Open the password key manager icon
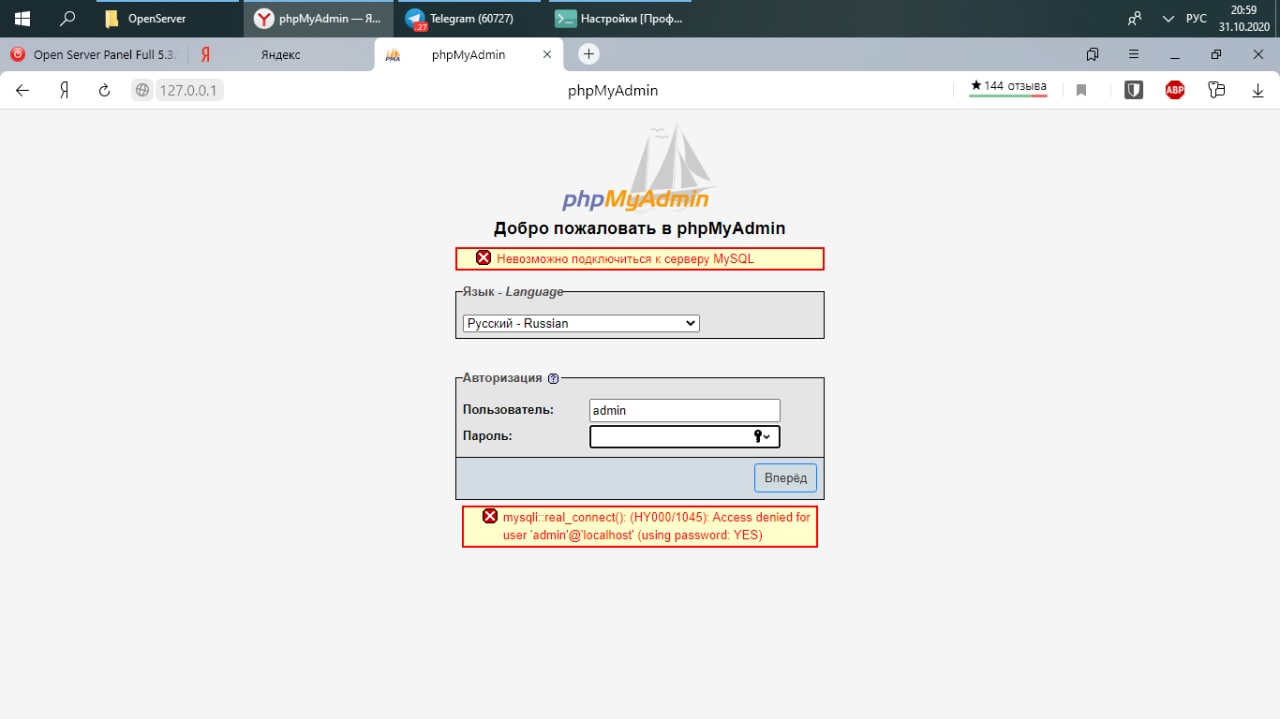1280x719 pixels. pos(762,436)
